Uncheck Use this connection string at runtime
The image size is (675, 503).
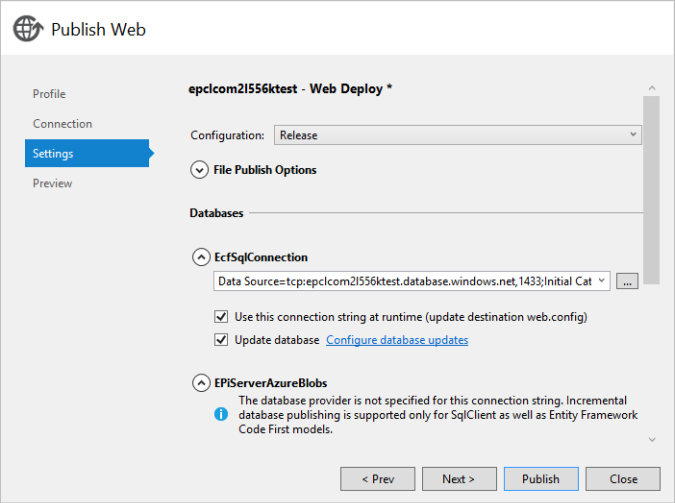[x=221, y=317]
